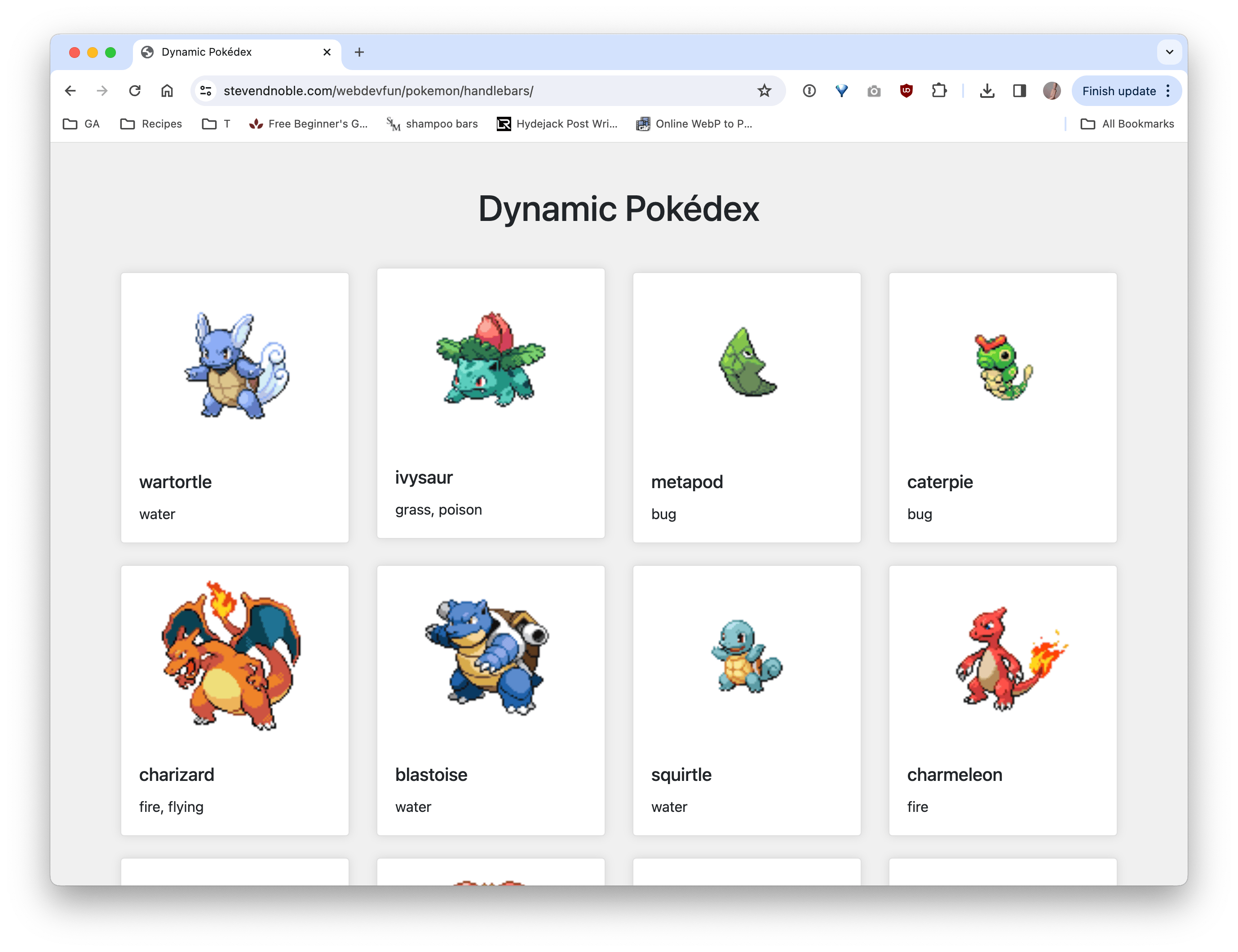This screenshot has height=952, width=1238.
Task: Click the 'grass, poison' type text
Action: click(x=438, y=510)
